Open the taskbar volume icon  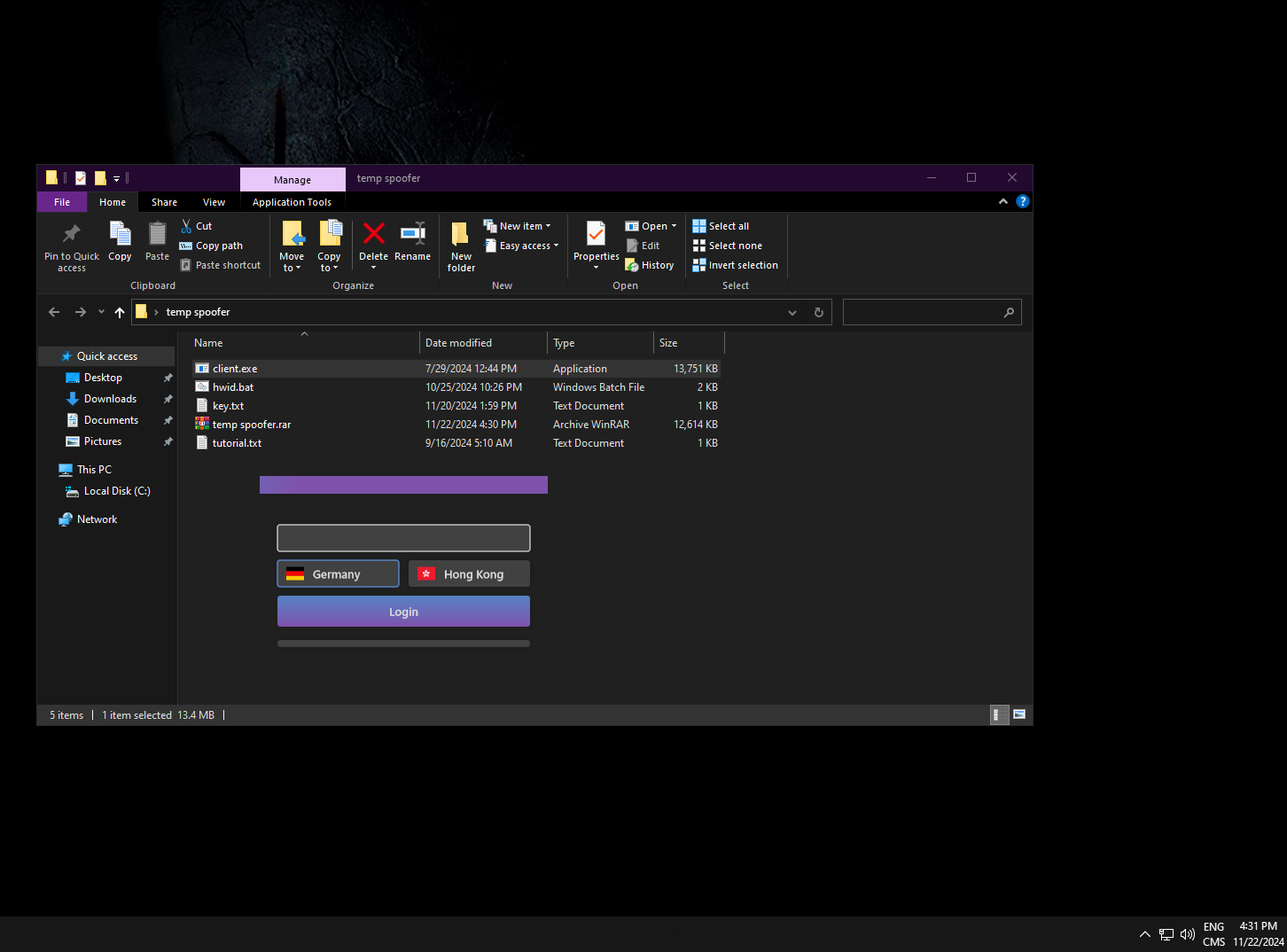(1188, 934)
